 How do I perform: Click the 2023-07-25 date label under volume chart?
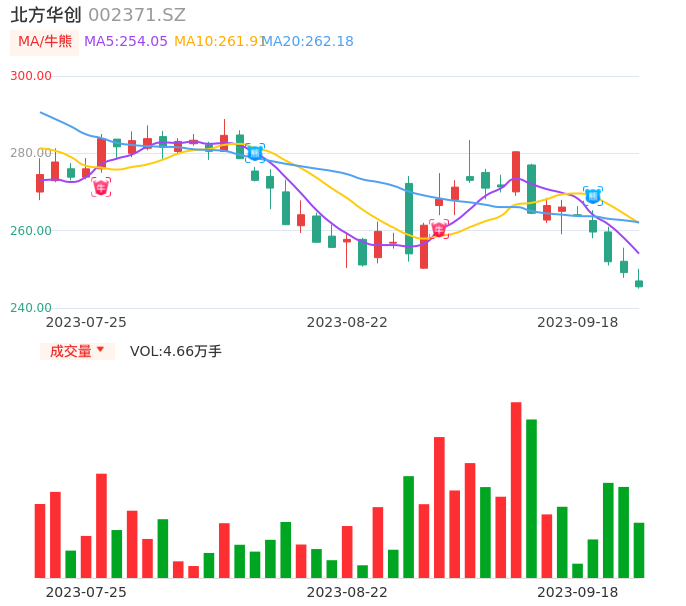point(86,592)
